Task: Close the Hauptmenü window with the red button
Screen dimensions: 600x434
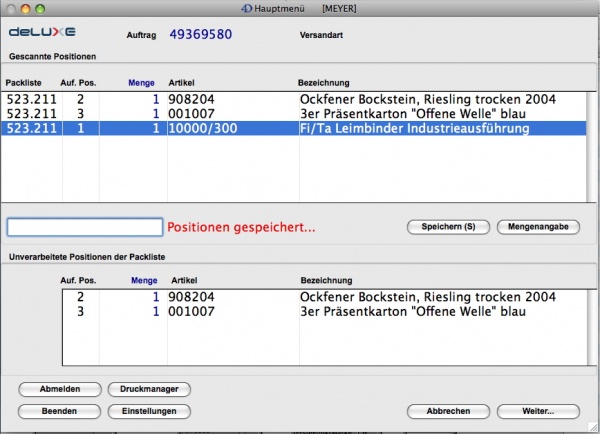Action: (x=9, y=7)
